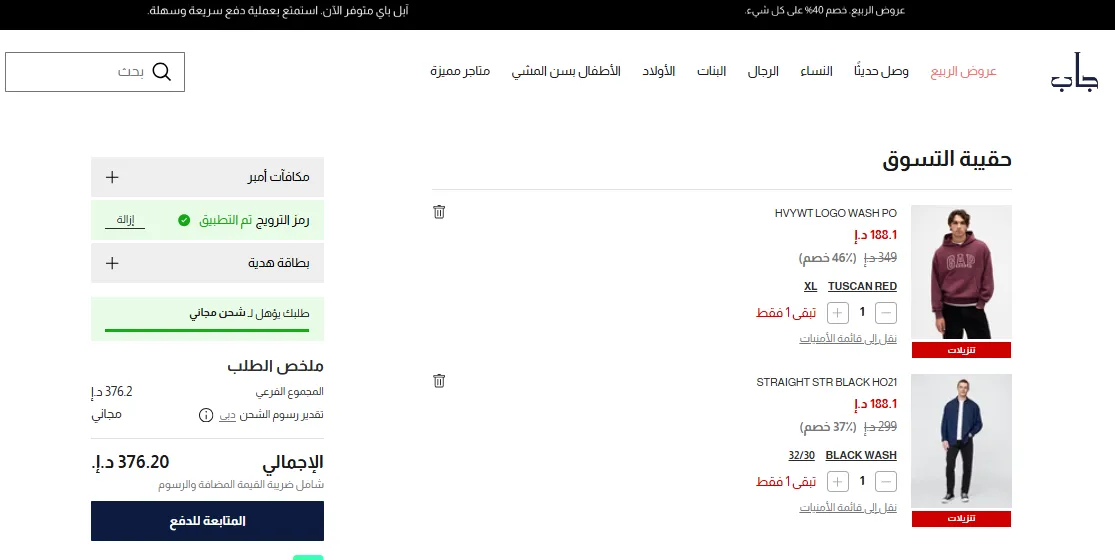Click spring offers 40% banner text
The width and height of the screenshot is (1115, 560).
[x=825, y=11]
